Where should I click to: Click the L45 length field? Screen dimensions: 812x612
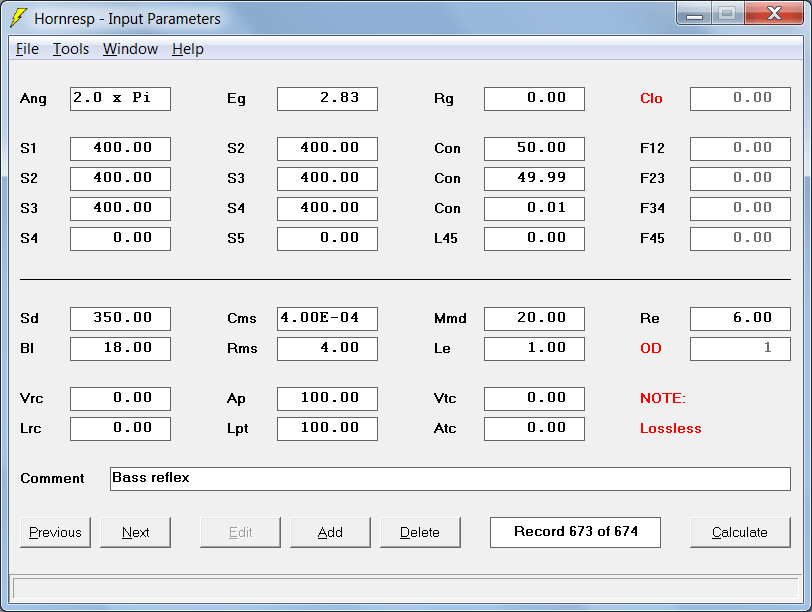[x=534, y=239]
